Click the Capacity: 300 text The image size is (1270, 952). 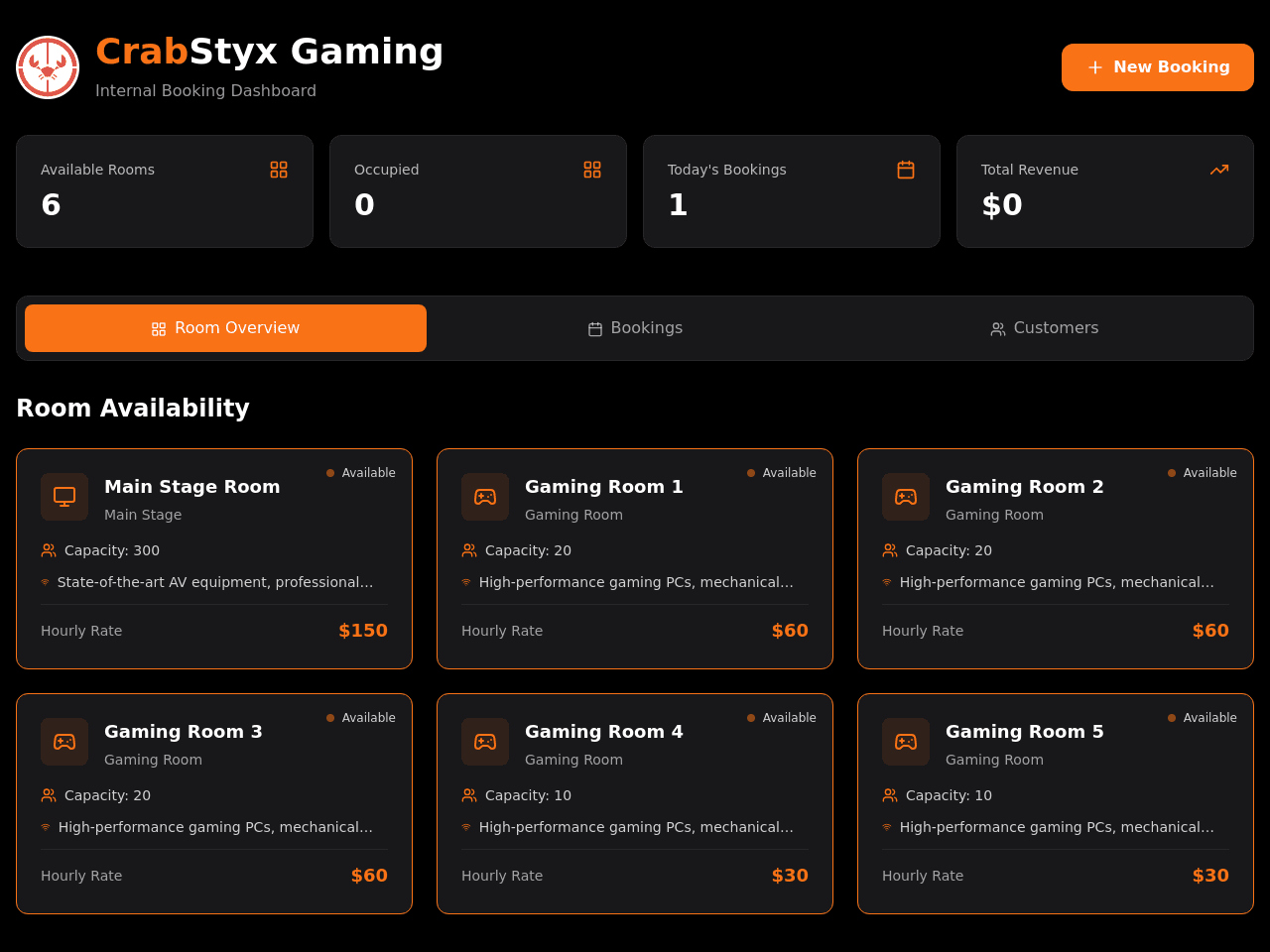tap(112, 550)
